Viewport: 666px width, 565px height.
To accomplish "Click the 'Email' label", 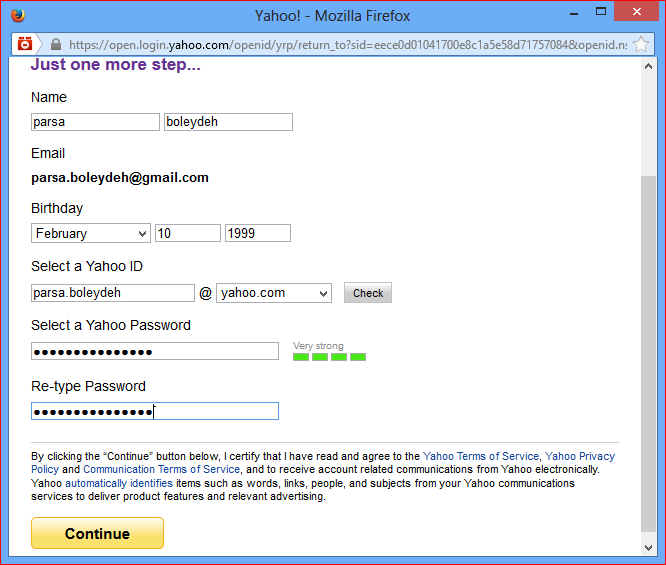I will 48,153.
